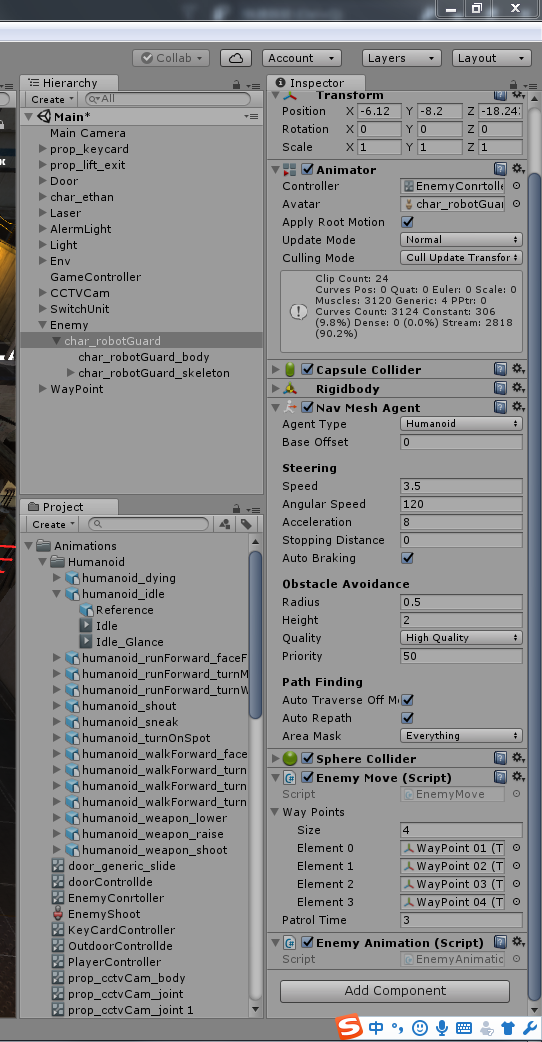Viewport: 542px width, 1042px height.
Task: Open the Layers dropdown menu
Action: [402, 58]
